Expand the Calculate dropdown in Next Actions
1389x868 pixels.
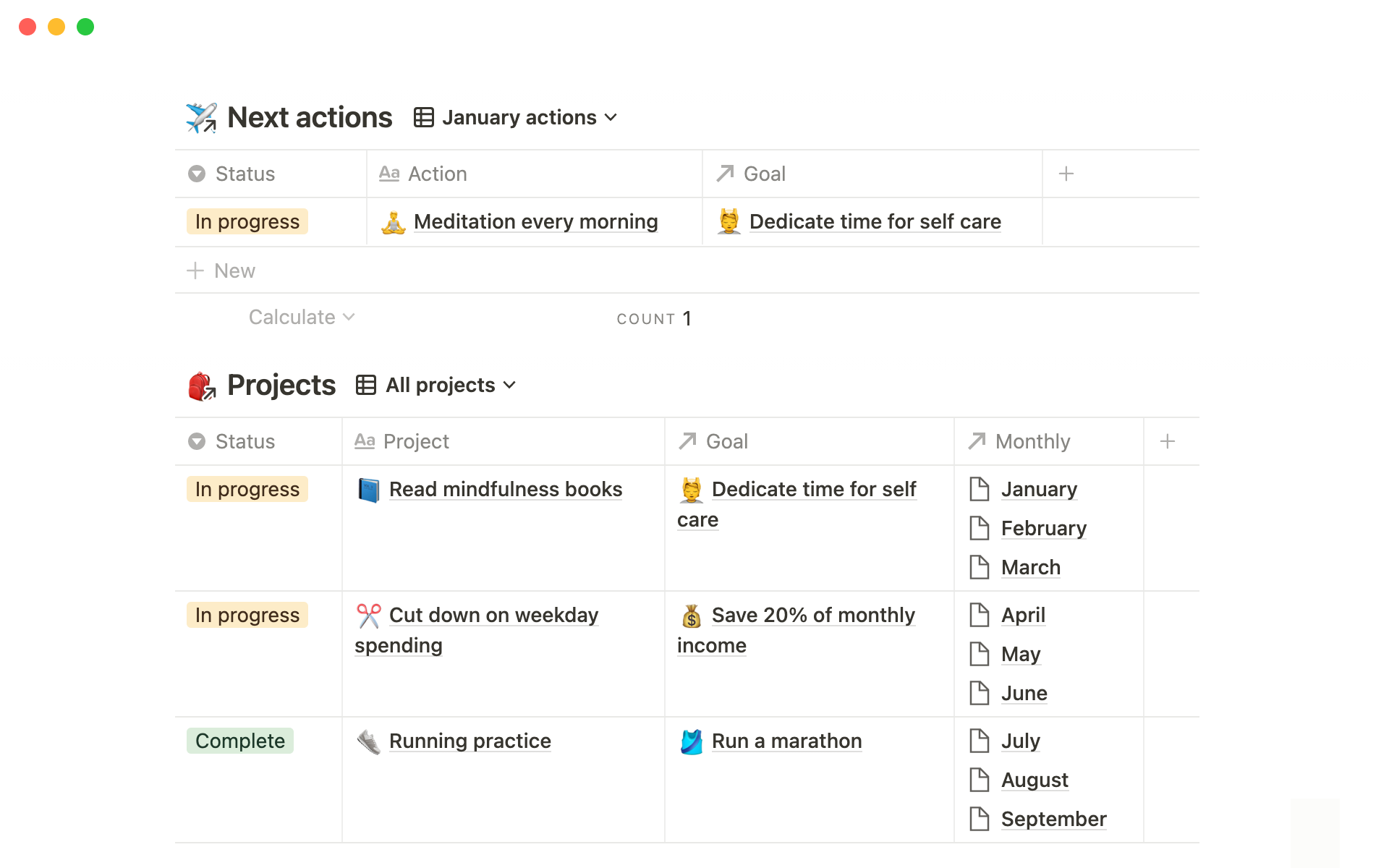pyautogui.click(x=300, y=317)
